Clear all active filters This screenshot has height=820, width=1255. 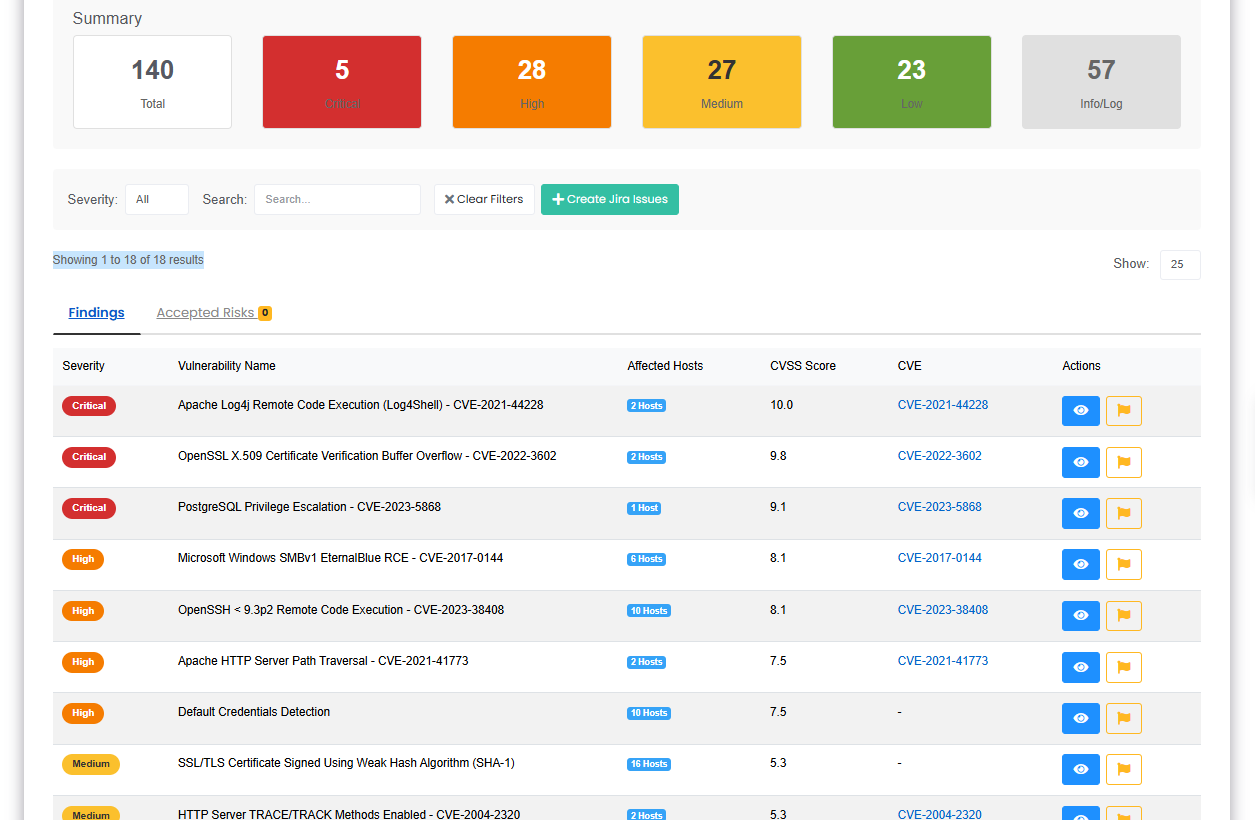tap(483, 199)
